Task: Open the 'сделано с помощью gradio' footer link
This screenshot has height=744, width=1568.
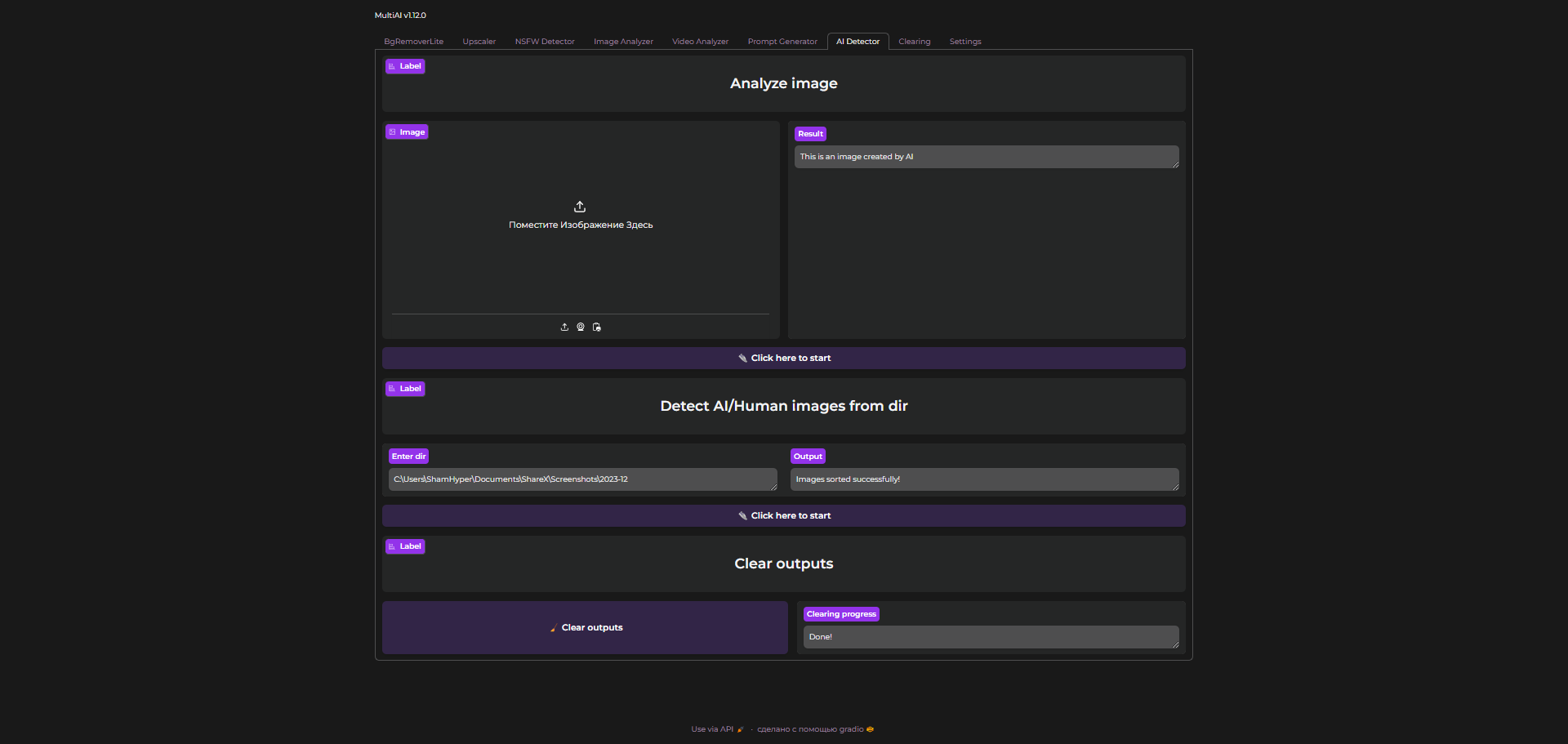Action: (x=815, y=729)
